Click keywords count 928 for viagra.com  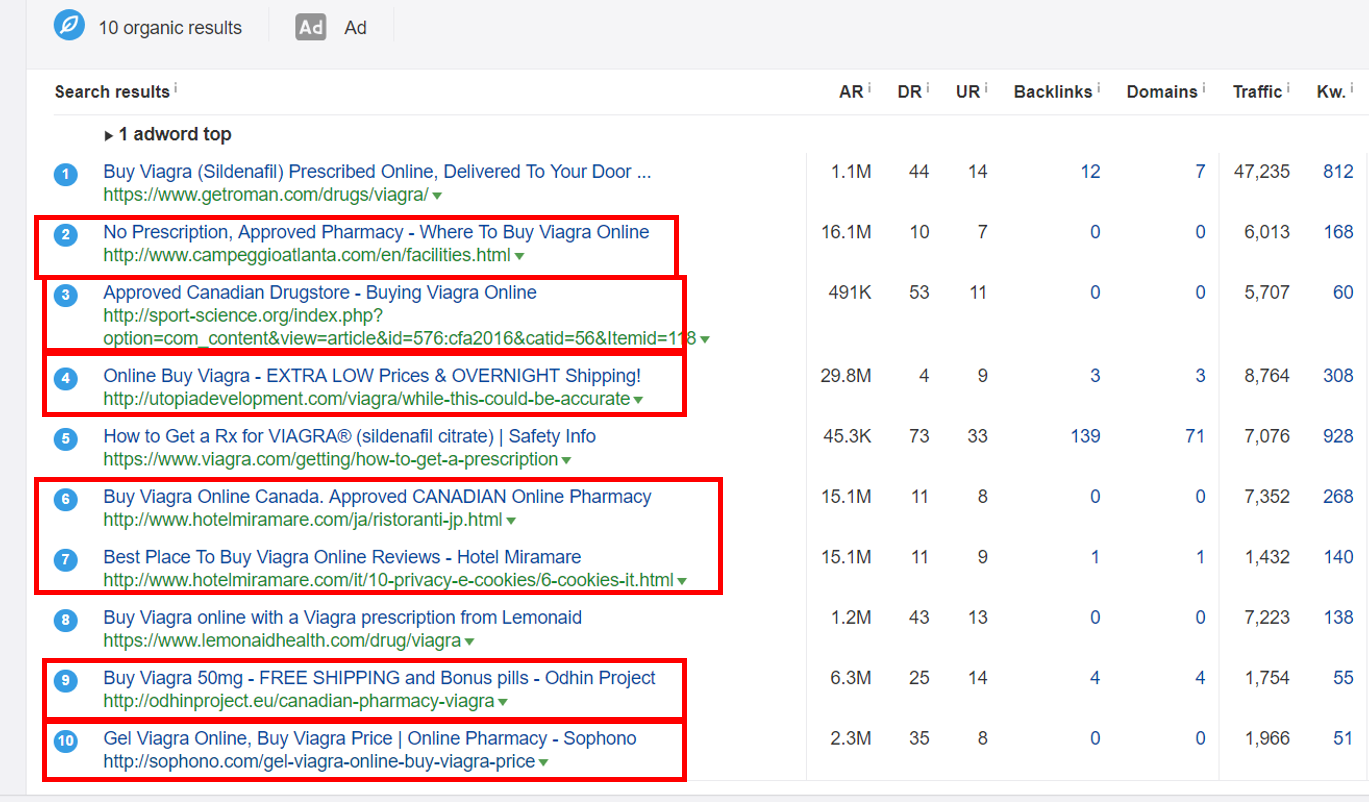pyautogui.click(x=1338, y=436)
